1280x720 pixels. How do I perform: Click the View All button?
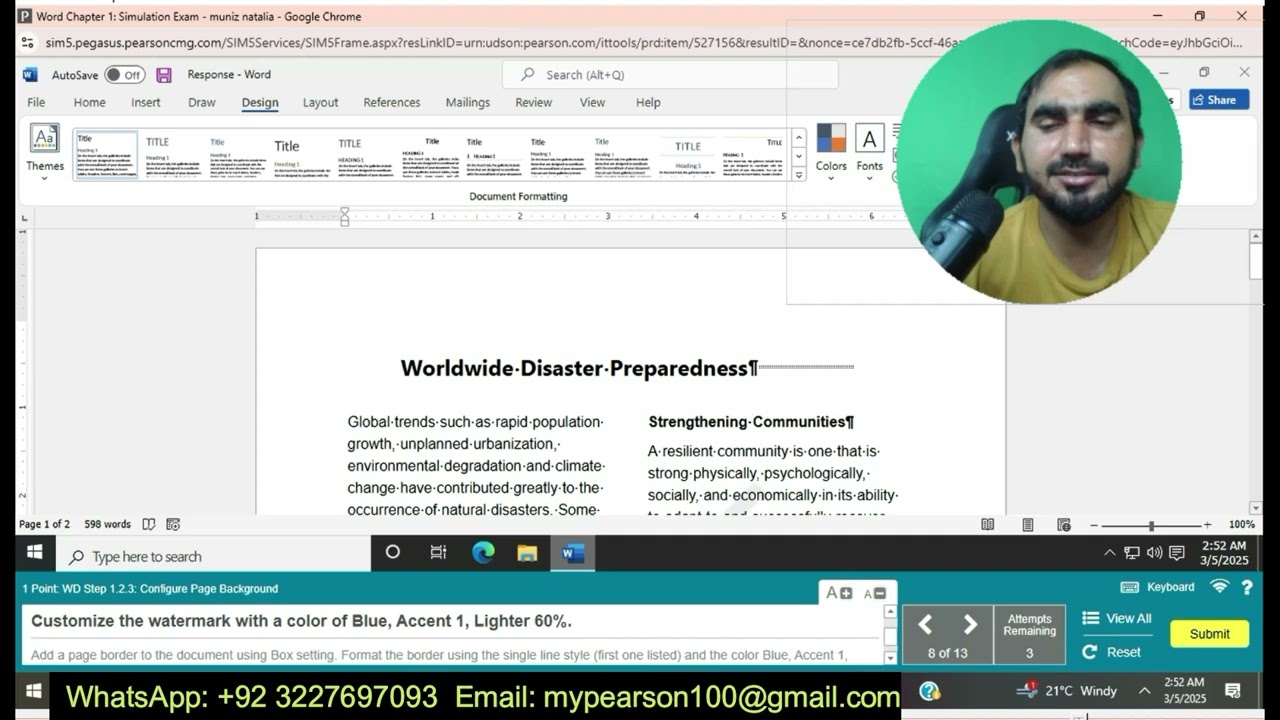click(x=1116, y=618)
